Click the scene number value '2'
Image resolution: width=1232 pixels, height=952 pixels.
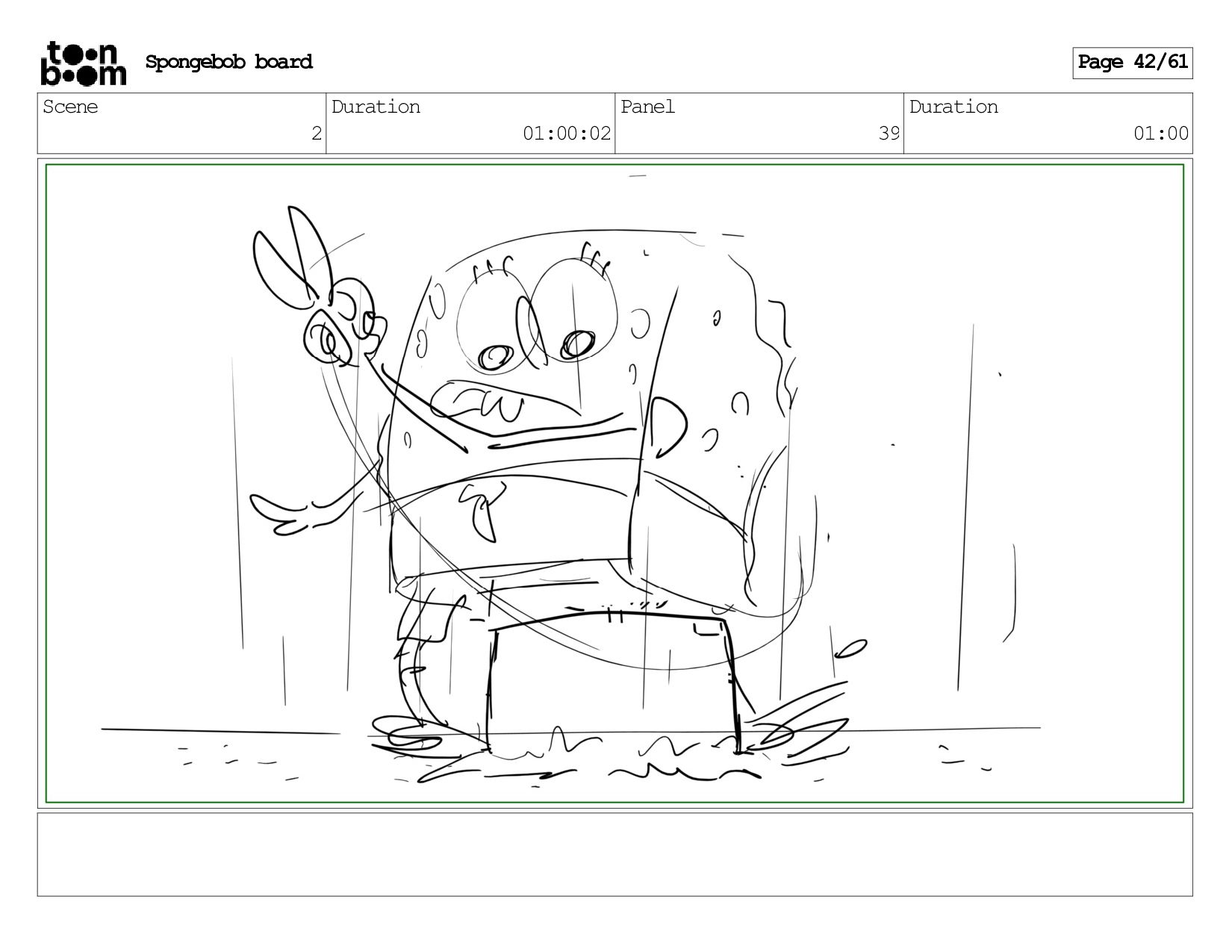[x=317, y=134]
